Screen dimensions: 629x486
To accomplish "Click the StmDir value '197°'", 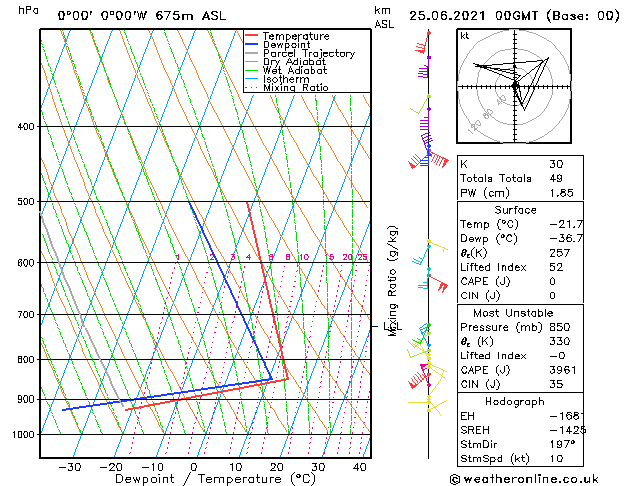I will click(562, 445).
